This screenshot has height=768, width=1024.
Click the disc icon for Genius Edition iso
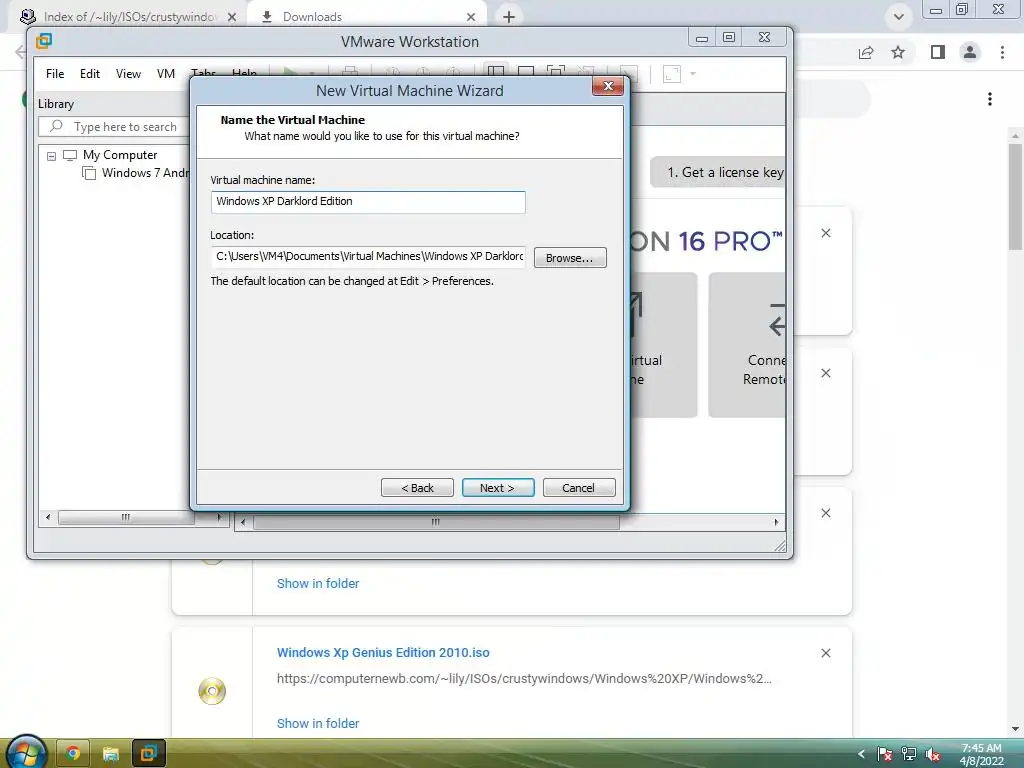pyautogui.click(x=212, y=691)
